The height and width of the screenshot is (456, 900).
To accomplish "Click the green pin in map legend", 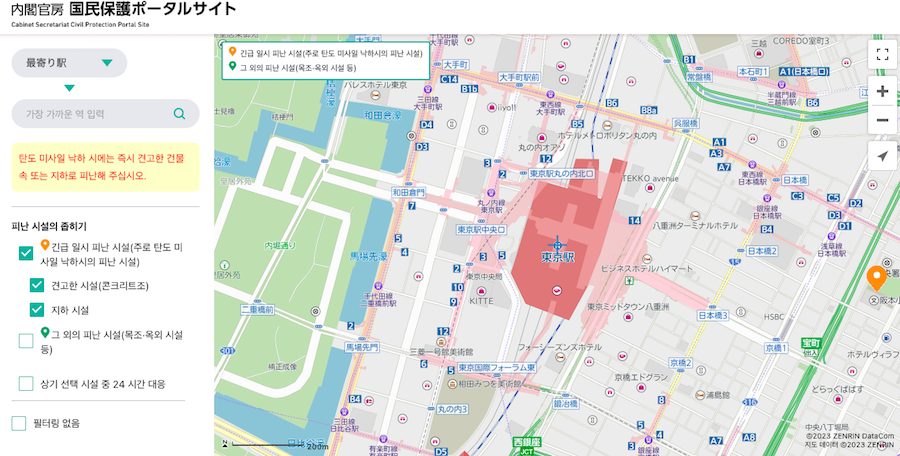I will [x=232, y=67].
